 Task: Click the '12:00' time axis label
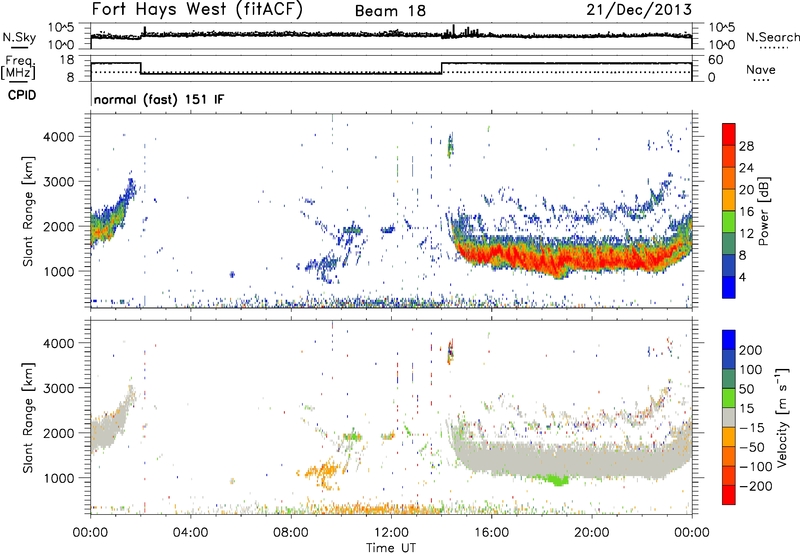391,533
